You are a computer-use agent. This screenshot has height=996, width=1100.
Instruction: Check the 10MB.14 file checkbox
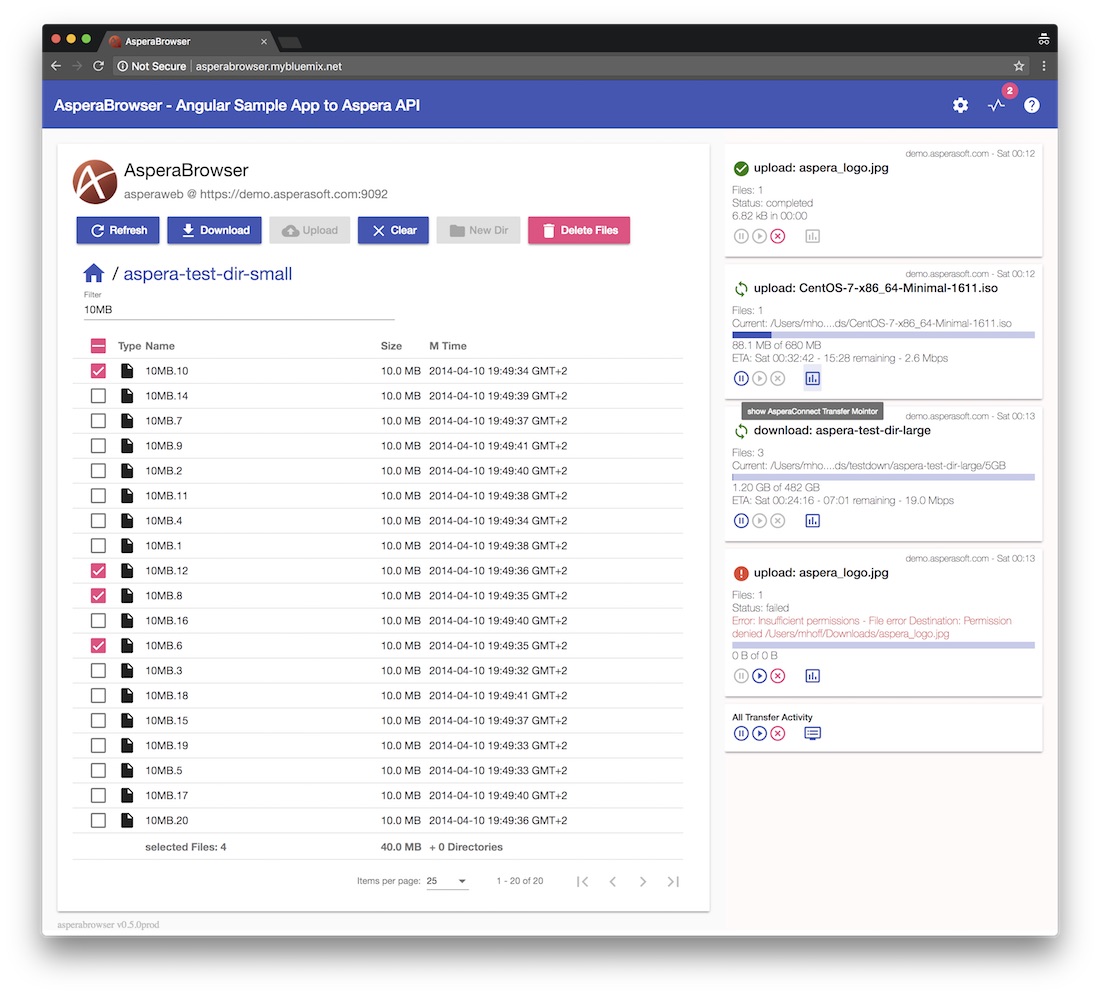point(98,396)
